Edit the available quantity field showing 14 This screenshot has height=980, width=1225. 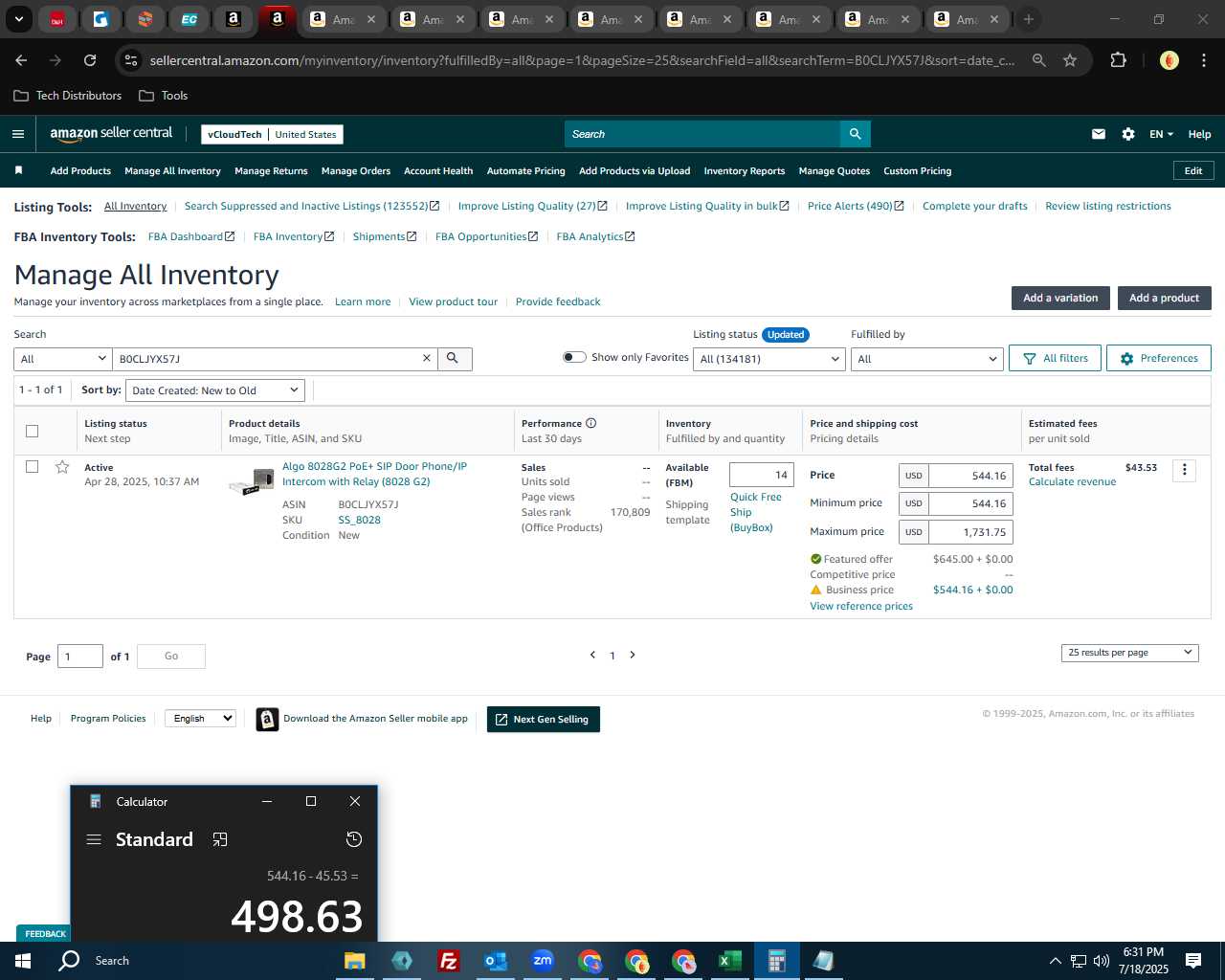[x=762, y=475]
